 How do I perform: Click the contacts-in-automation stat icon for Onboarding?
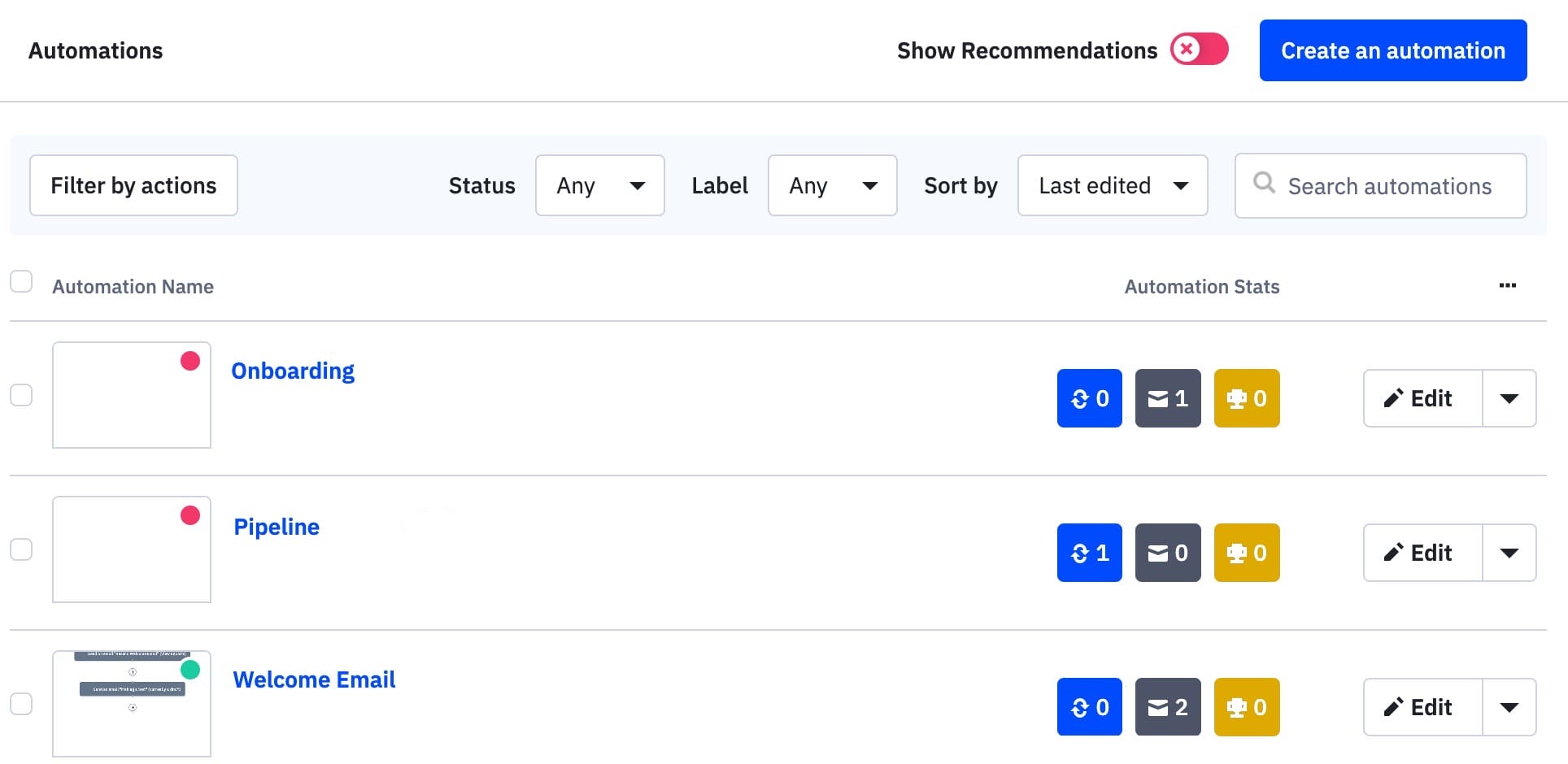pyautogui.click(x=1089, y=398)
